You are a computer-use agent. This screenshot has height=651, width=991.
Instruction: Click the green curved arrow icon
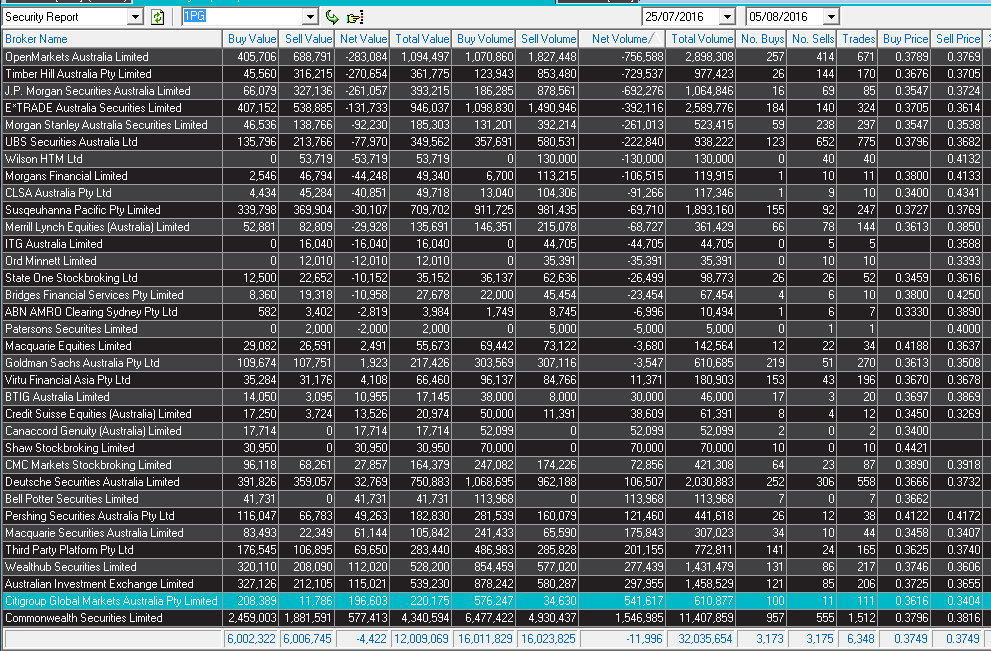tap(332, 17)
